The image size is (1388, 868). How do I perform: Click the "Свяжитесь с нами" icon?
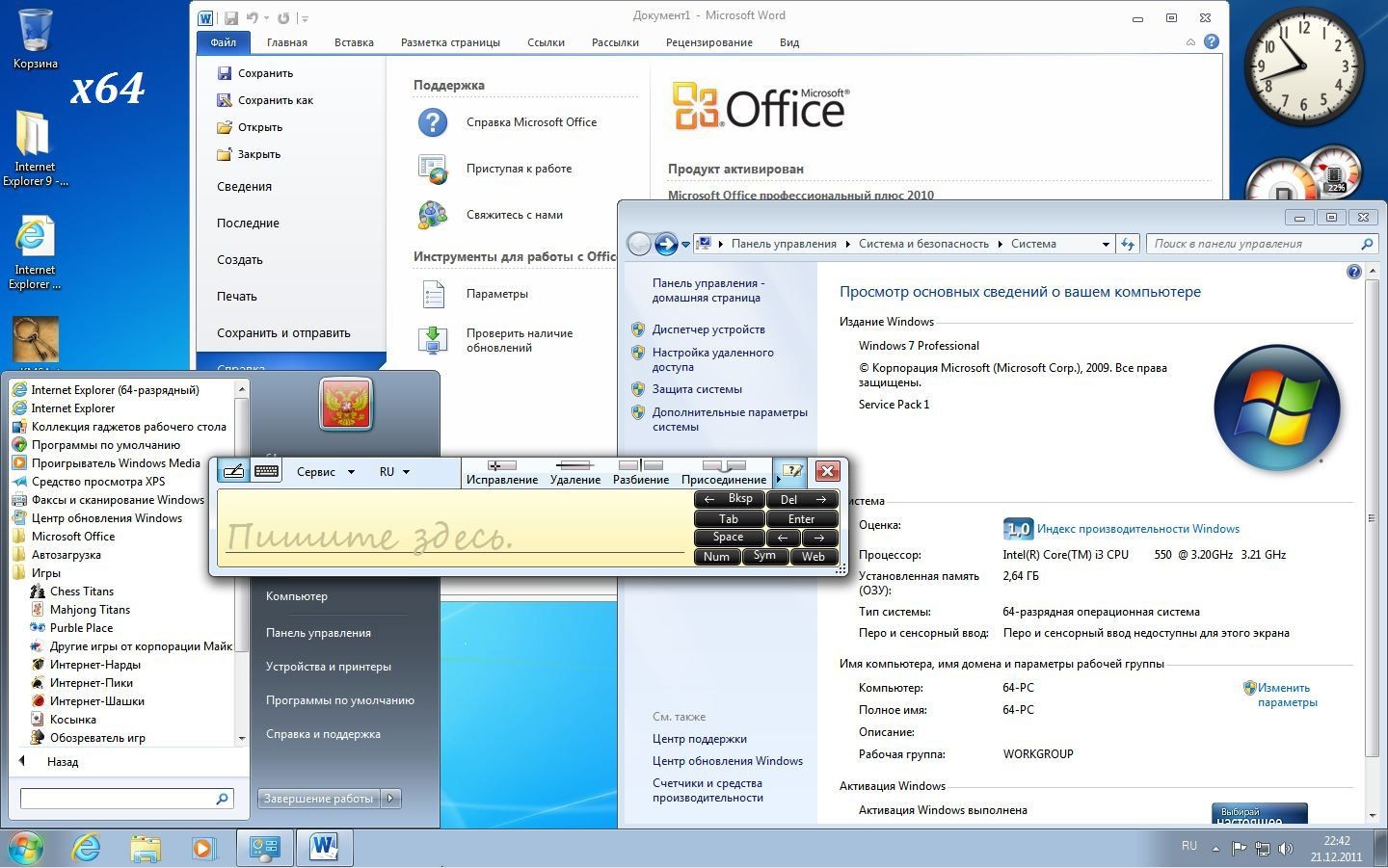point(433,215)
